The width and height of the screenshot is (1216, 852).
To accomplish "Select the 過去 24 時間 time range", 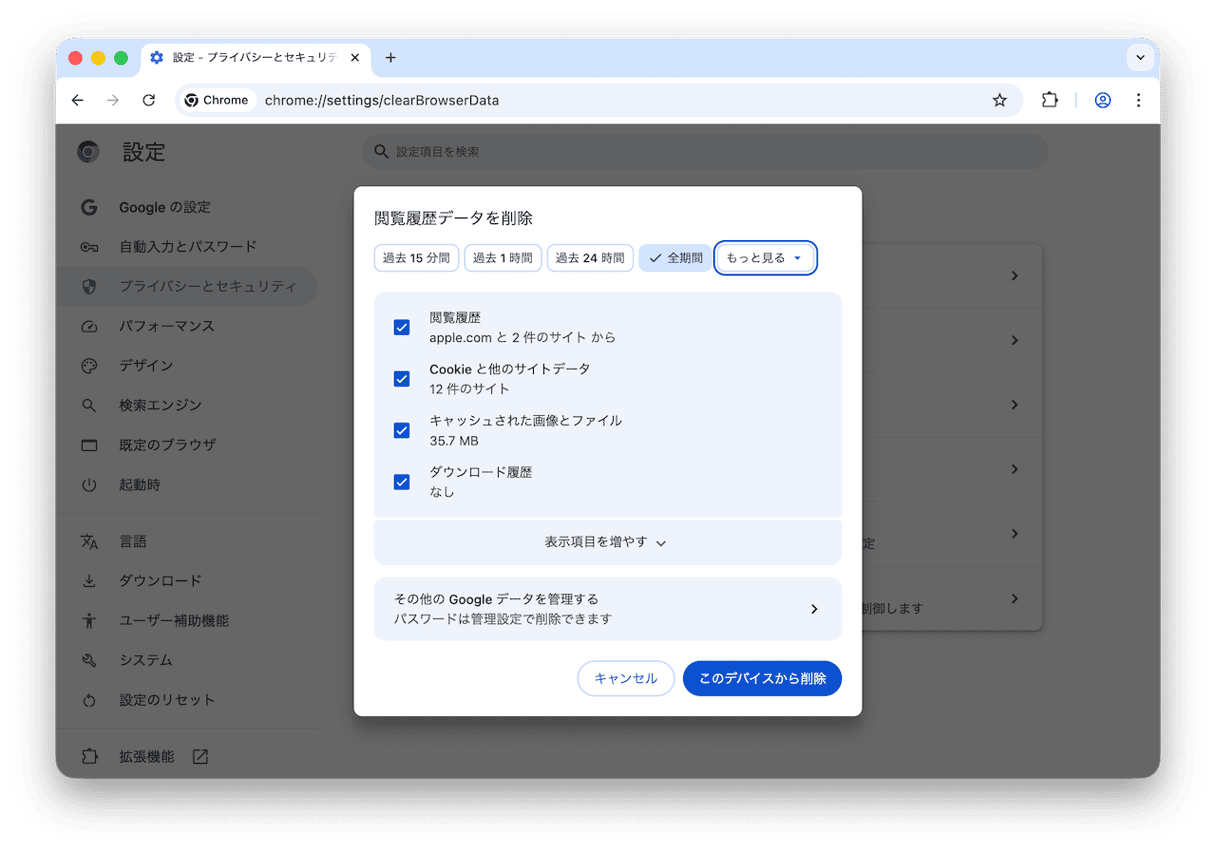I will [x=590, y=258].
